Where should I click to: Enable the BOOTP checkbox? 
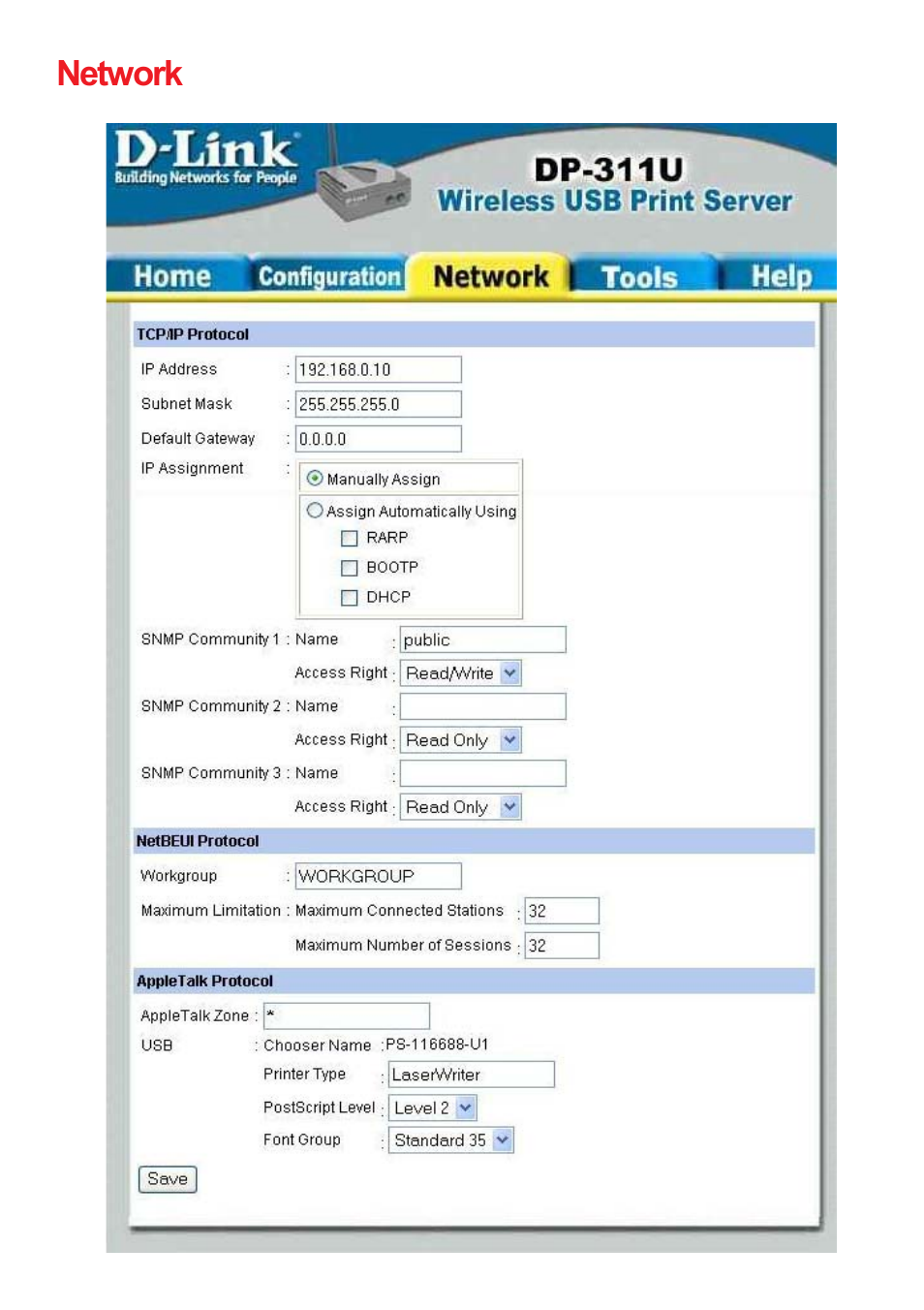tap(350, 568)
